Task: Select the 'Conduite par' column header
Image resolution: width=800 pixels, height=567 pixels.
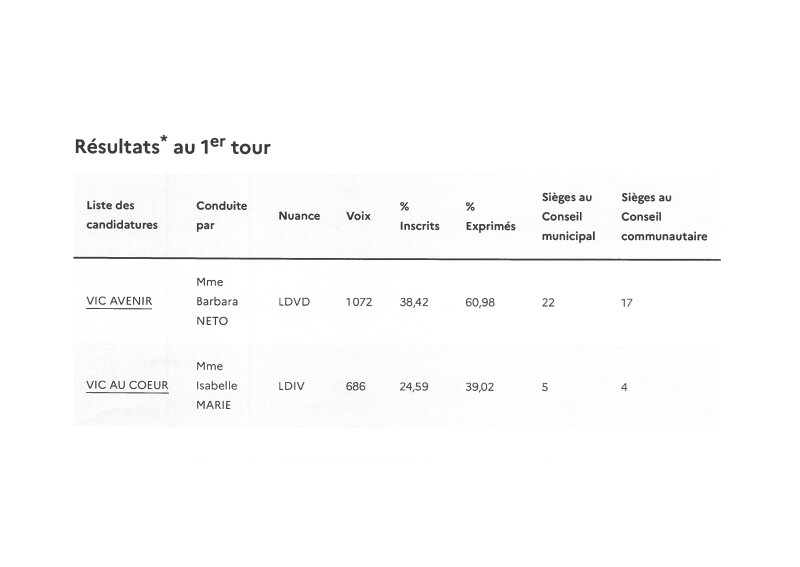Action: coord(221,215)
